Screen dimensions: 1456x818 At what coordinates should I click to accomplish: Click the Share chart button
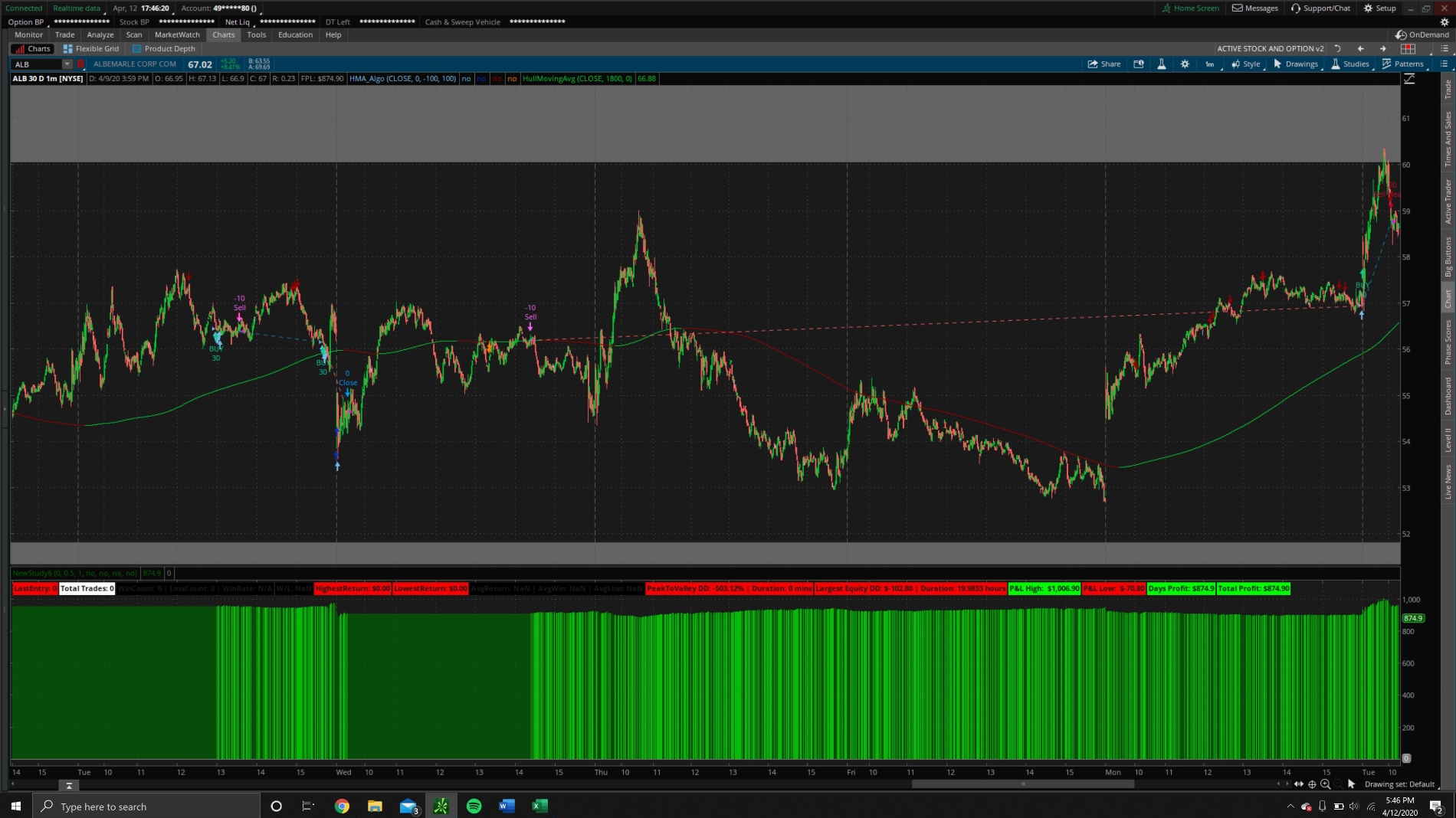[1104, 64]
